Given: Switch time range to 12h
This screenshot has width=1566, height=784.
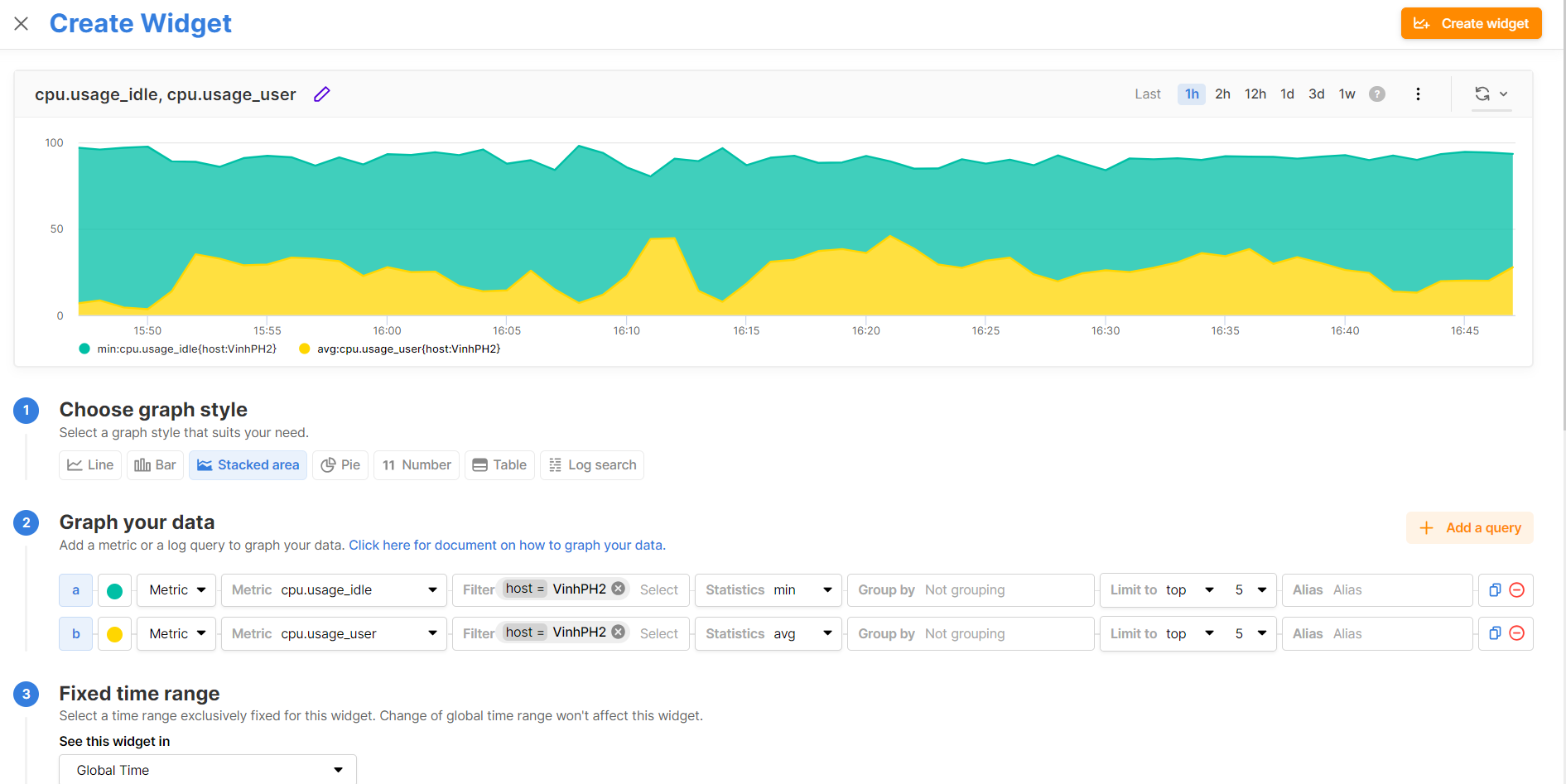Looking at the screenshot, I should (x=1255, y=94).
